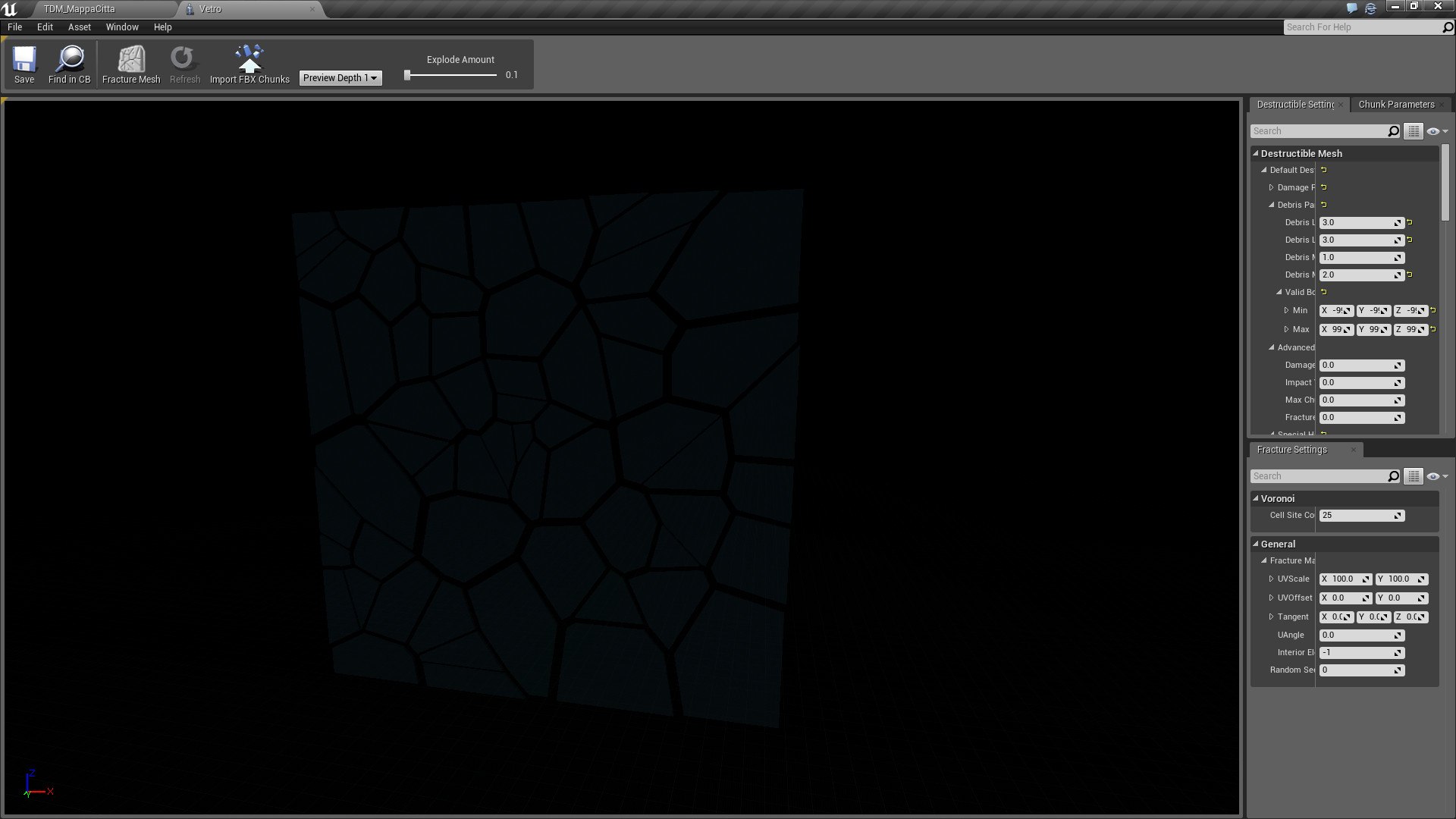Viewport: 1456px width, 819px height.
Task: Click the Import FBX Chunks icon
Action: pos(249,58)
